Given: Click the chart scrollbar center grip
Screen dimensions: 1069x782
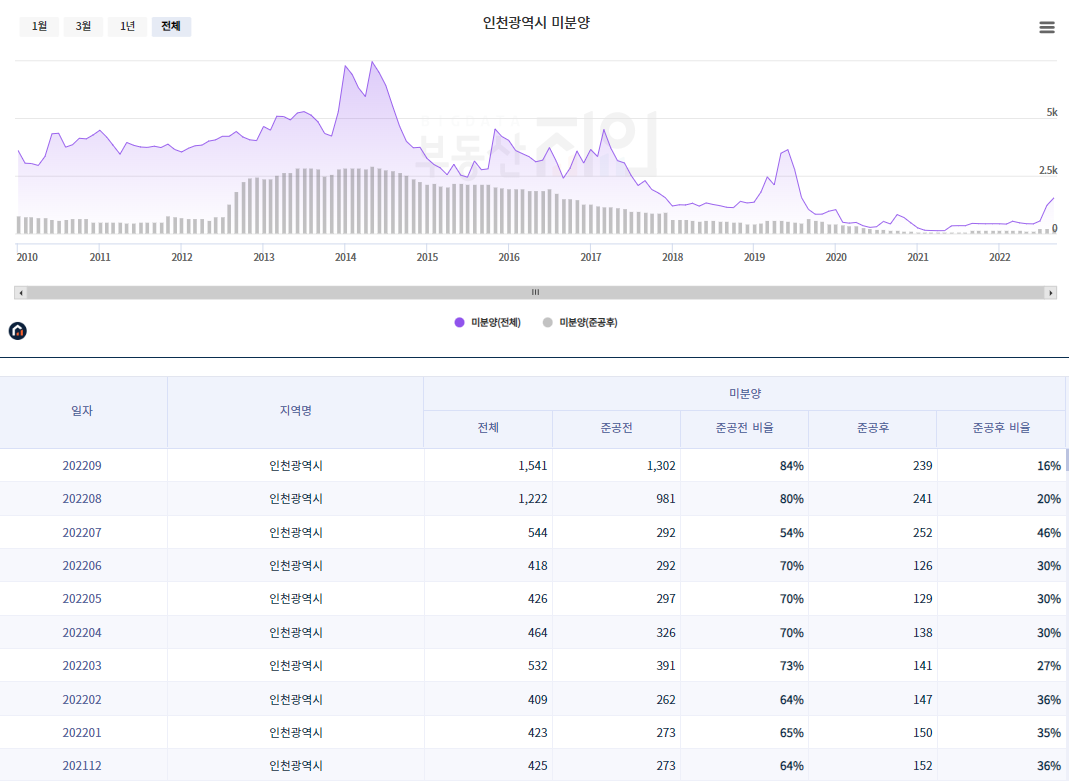Looking at the screenshot, I should point(535,292).
